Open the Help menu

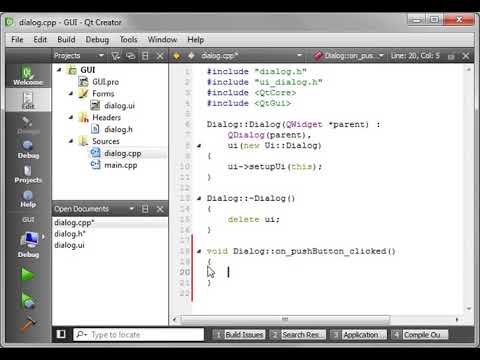point(195,40)
